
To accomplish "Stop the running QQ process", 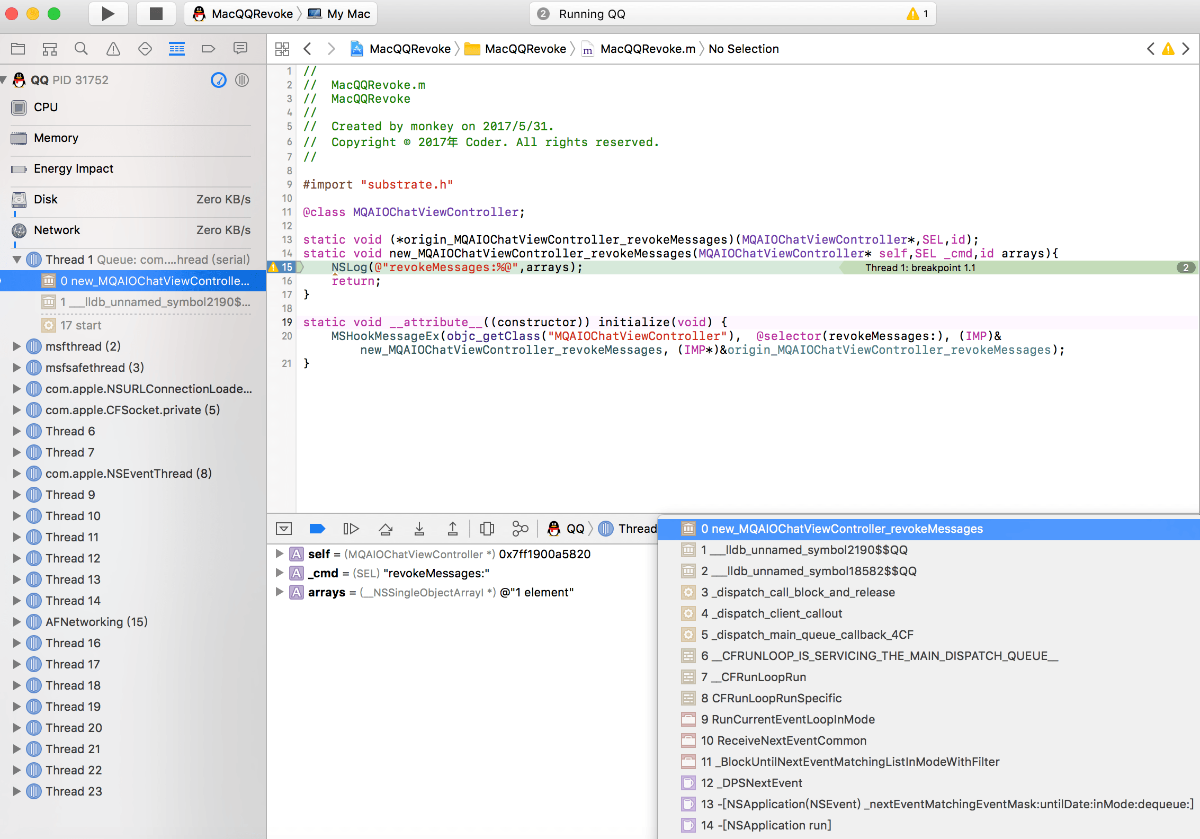I will (155, 14).
